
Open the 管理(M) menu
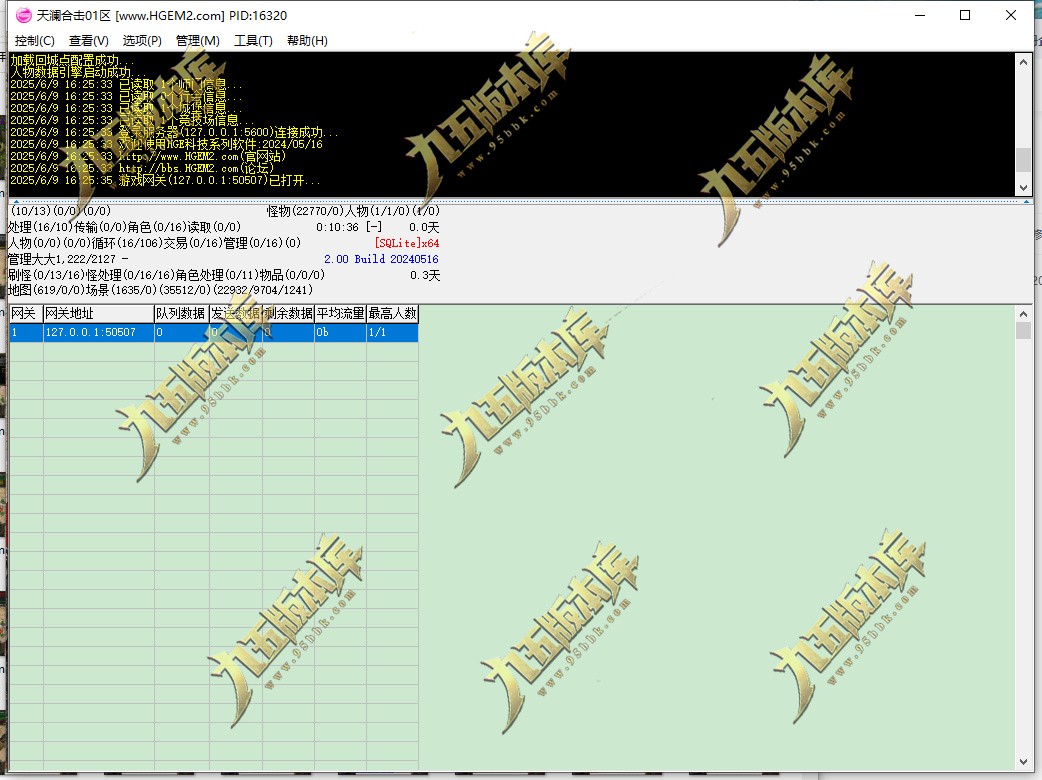coord(197,41)
